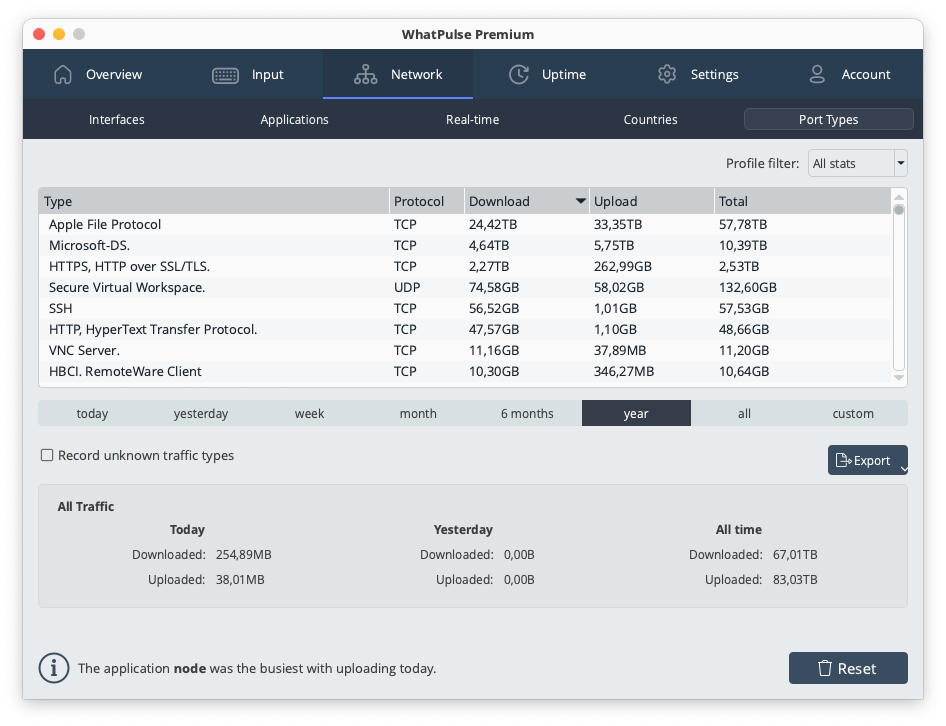The height and width of the screenshot is (726, 946).
Task: Expand the Export button dropdown arrow
Action: [x=903, y=468]
